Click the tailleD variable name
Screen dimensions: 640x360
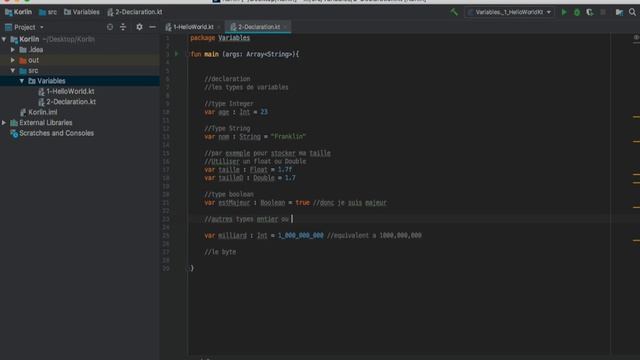(231, 178)
